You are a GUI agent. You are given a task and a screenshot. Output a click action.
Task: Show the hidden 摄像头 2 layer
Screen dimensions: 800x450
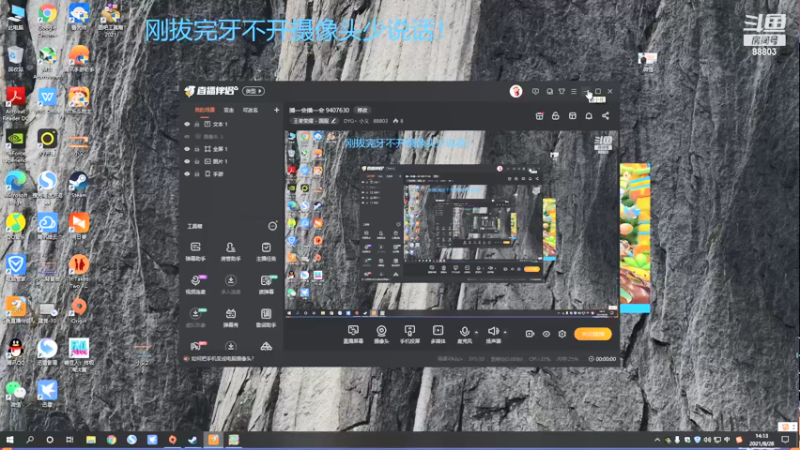(x=187, y=137)
